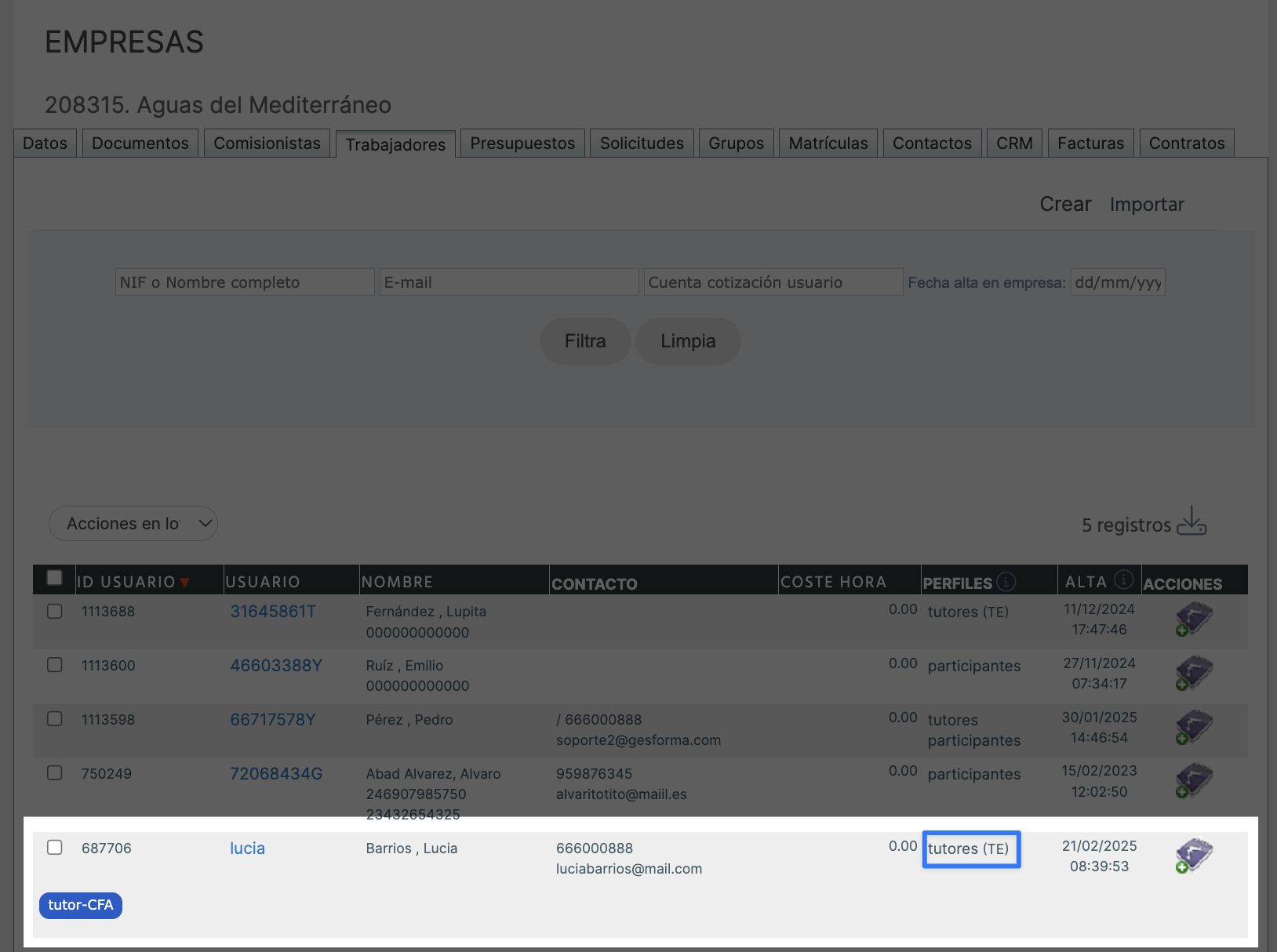Focus the E-mail filter field
Image resolution: width=1277 pixels, height=952 pixels.
[x=509, y=282]
